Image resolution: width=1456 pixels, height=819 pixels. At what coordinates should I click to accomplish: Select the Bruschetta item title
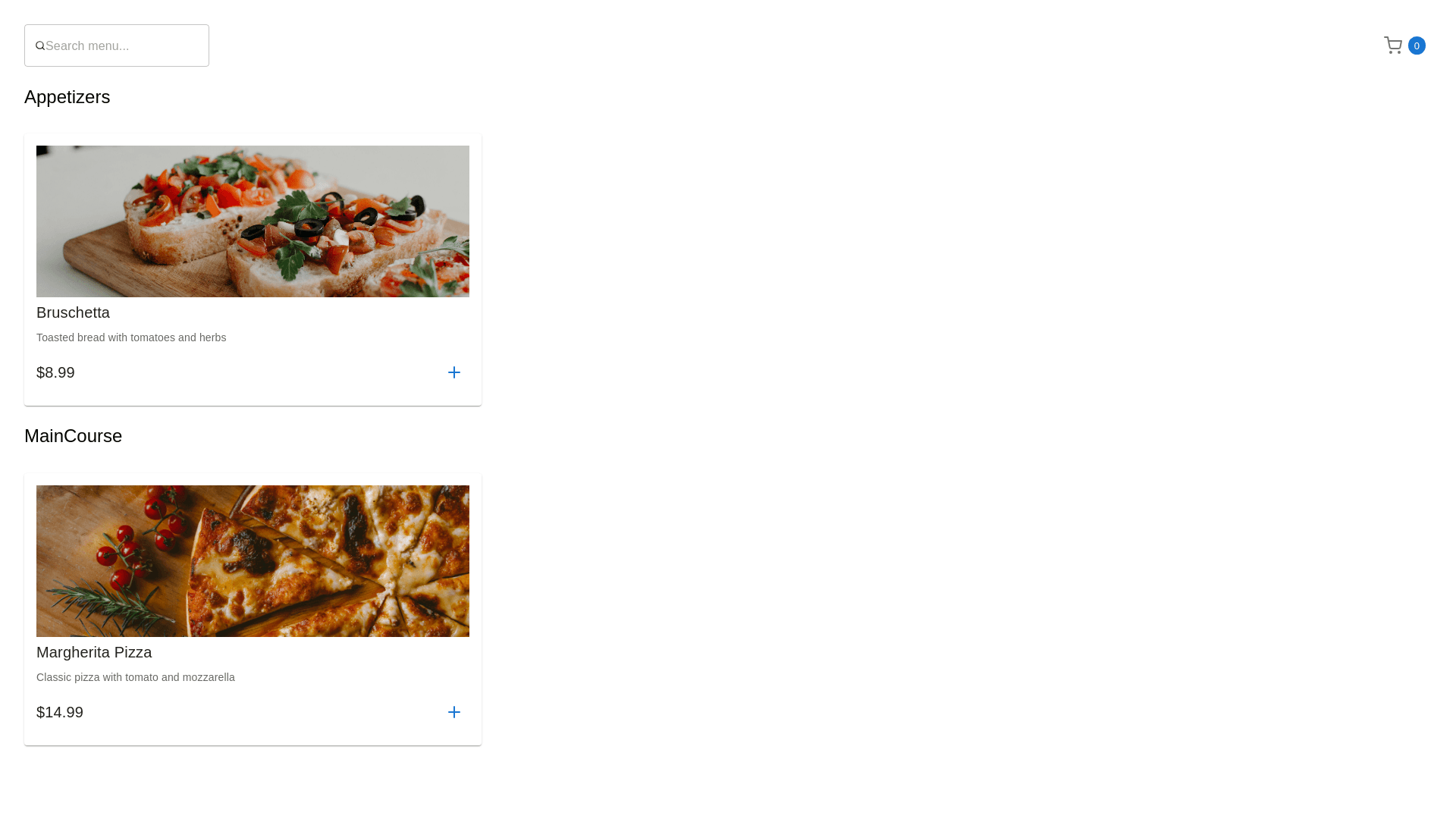pyautogui.click(x=73, y=312)
